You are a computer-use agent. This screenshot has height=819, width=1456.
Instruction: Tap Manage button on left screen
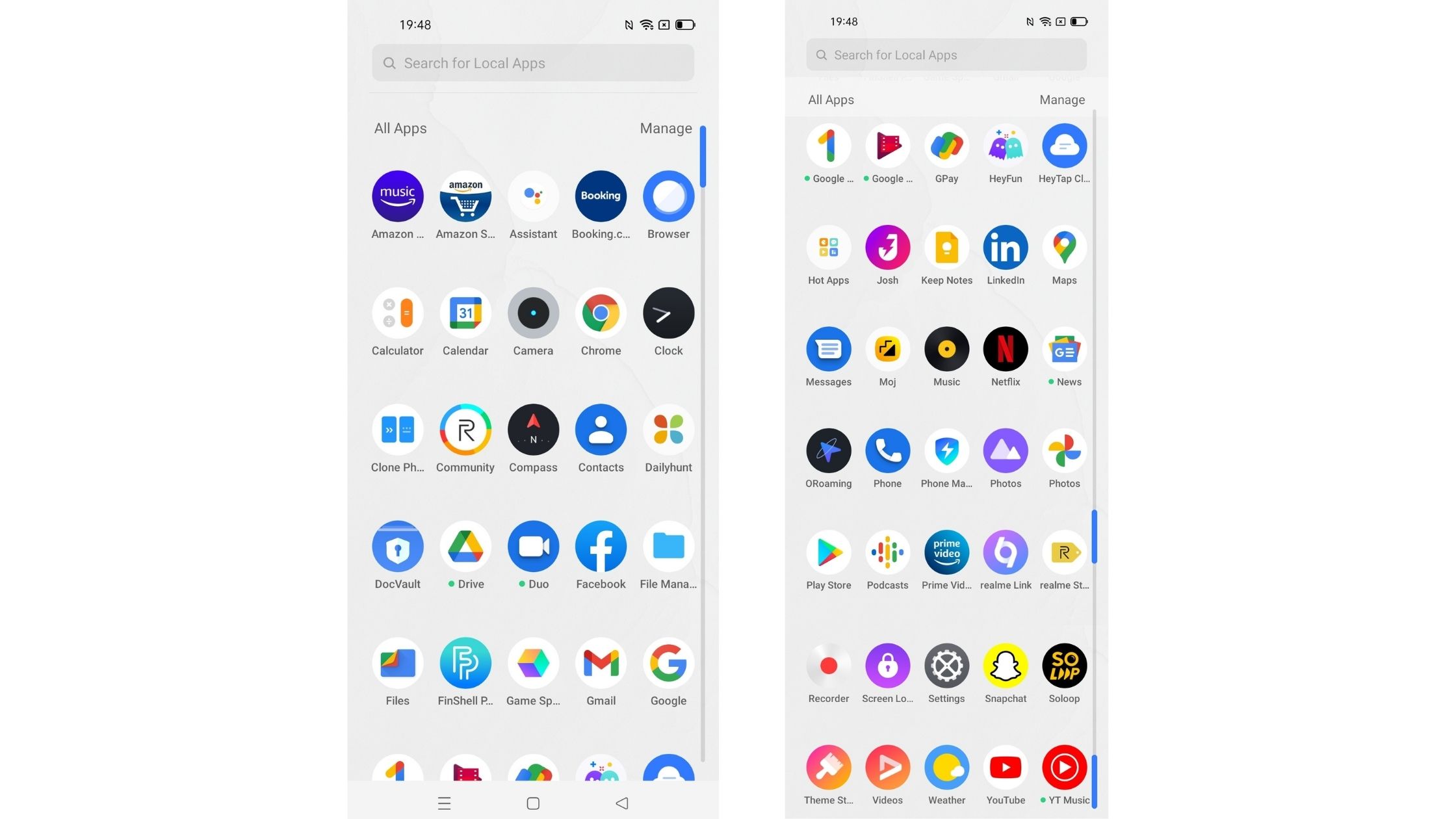[665, 128]
